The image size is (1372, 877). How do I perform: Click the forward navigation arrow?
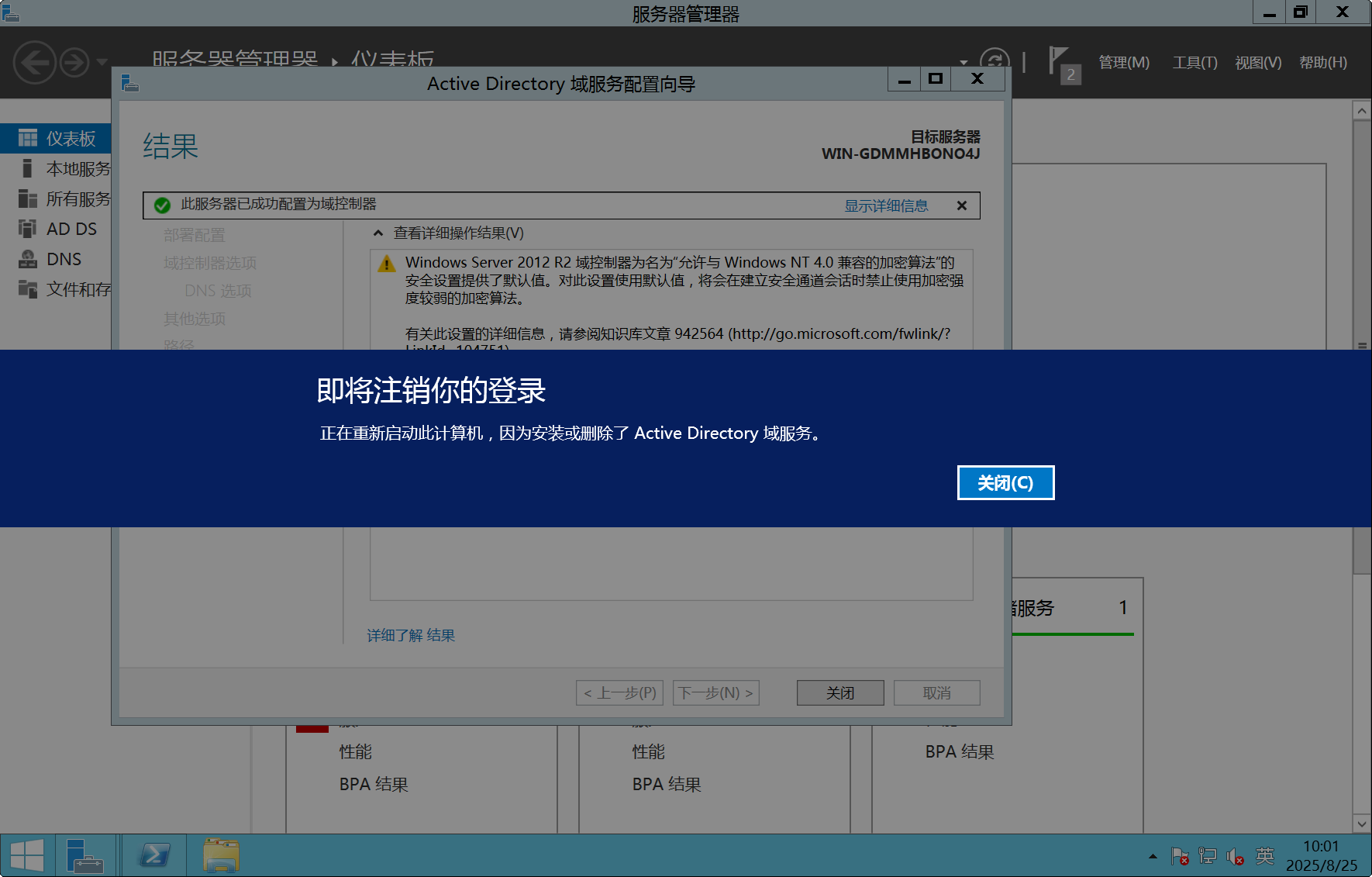point(74,62)
